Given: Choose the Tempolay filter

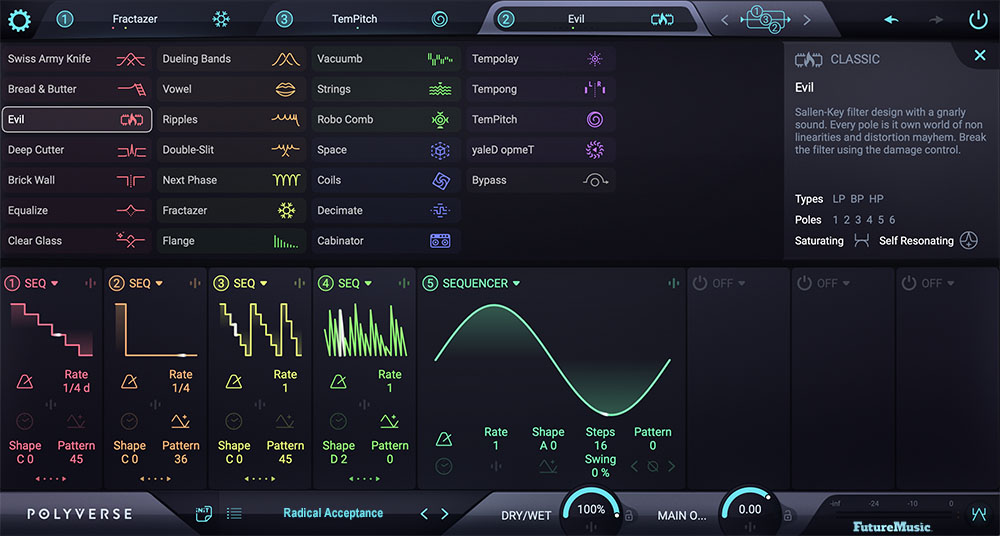Looking at the screenshot, I should tap(541, 59).
